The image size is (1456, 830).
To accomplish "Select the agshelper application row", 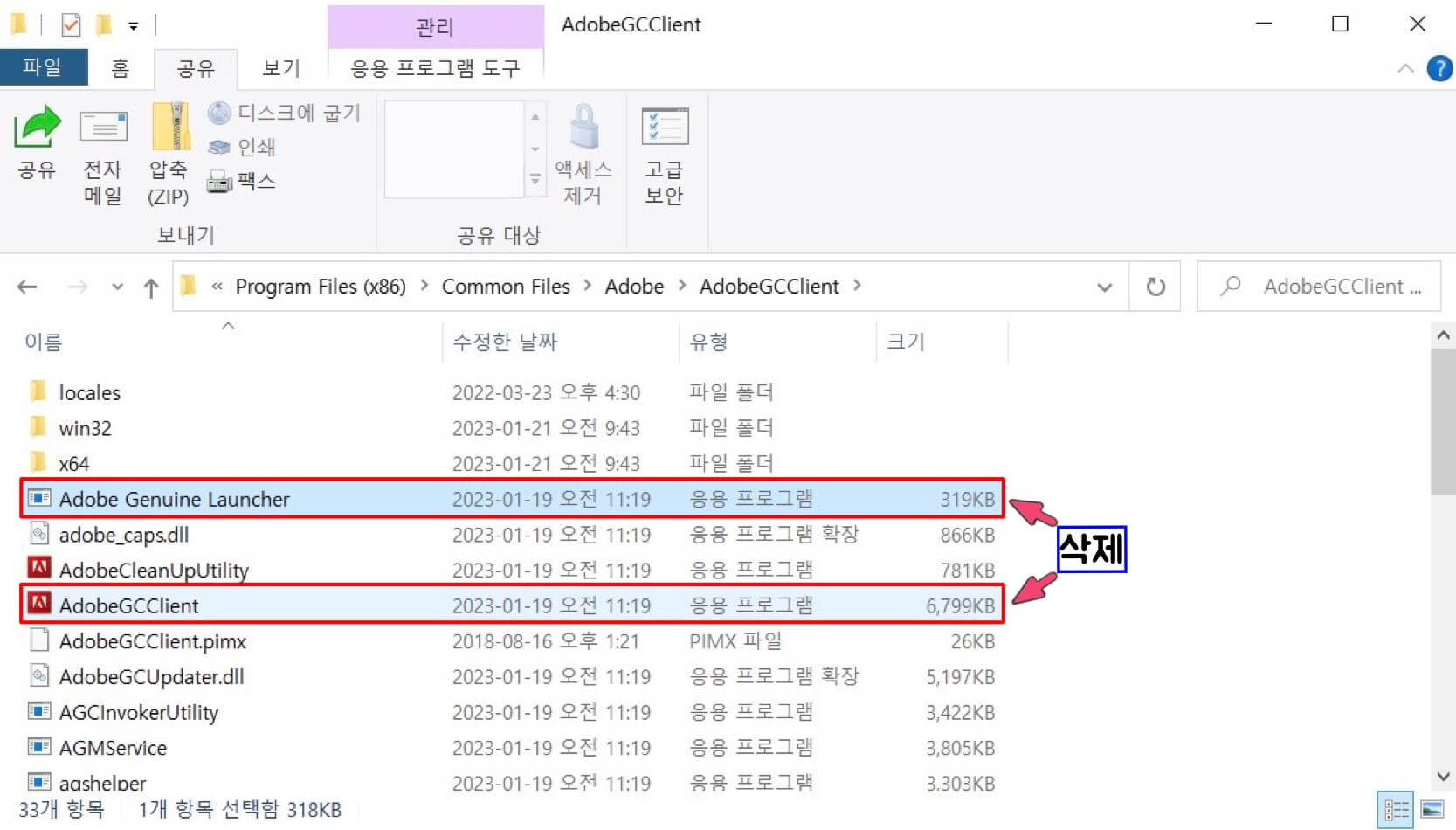I will pos(512,782).
